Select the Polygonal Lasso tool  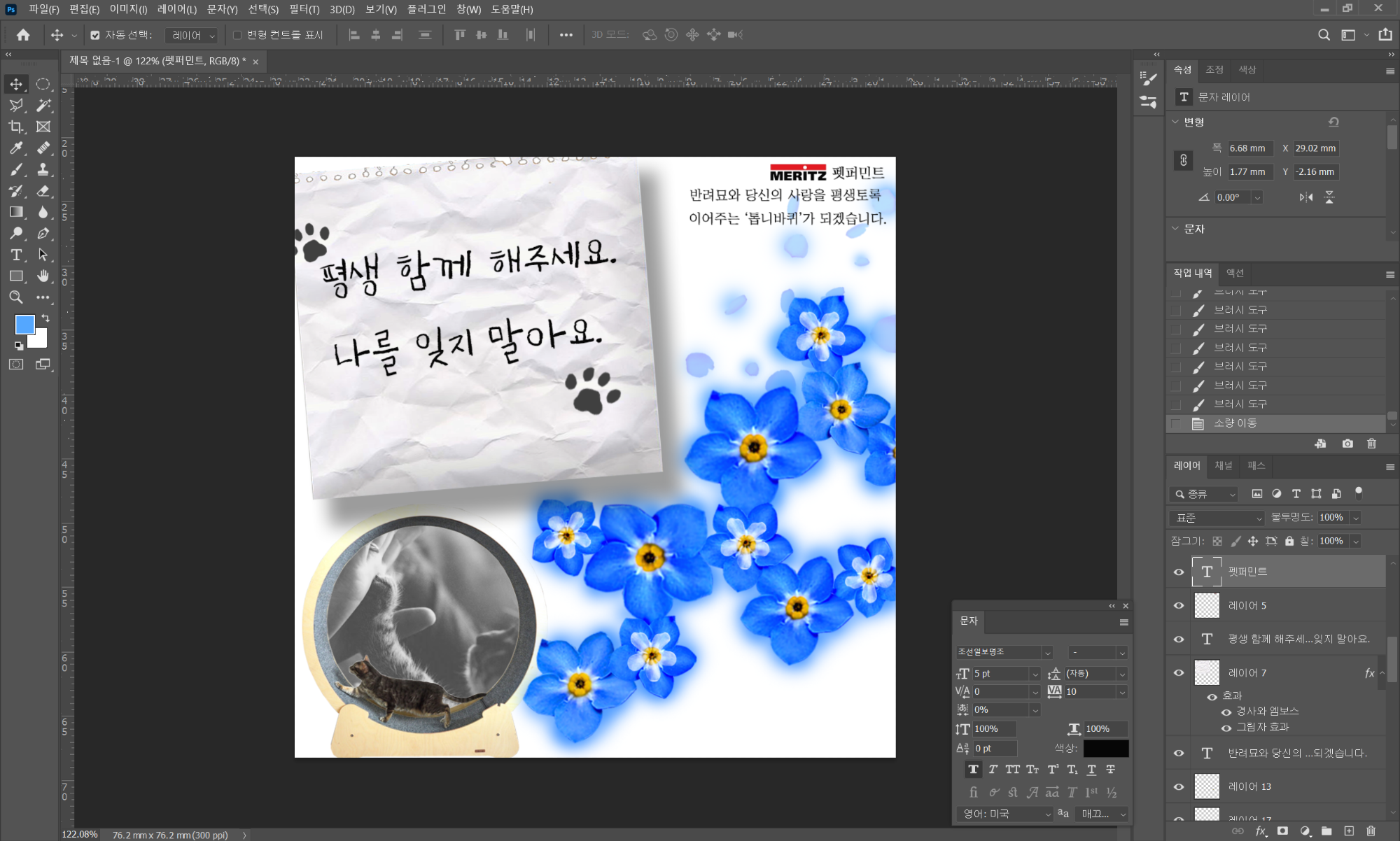tap(16, 105)
